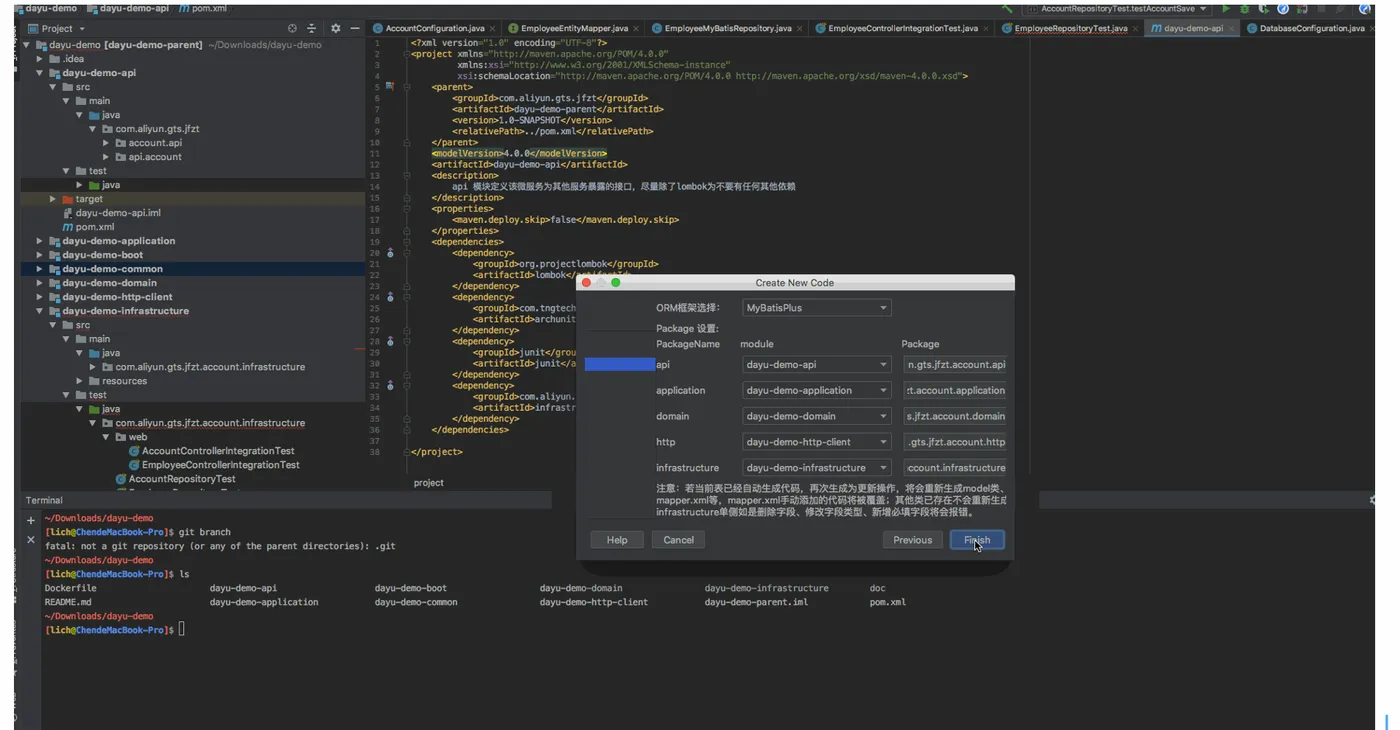The height and width of the screenshot is (730, 1400).
Task: Click the Run with Coverage icon
Action: point(1264,8)
